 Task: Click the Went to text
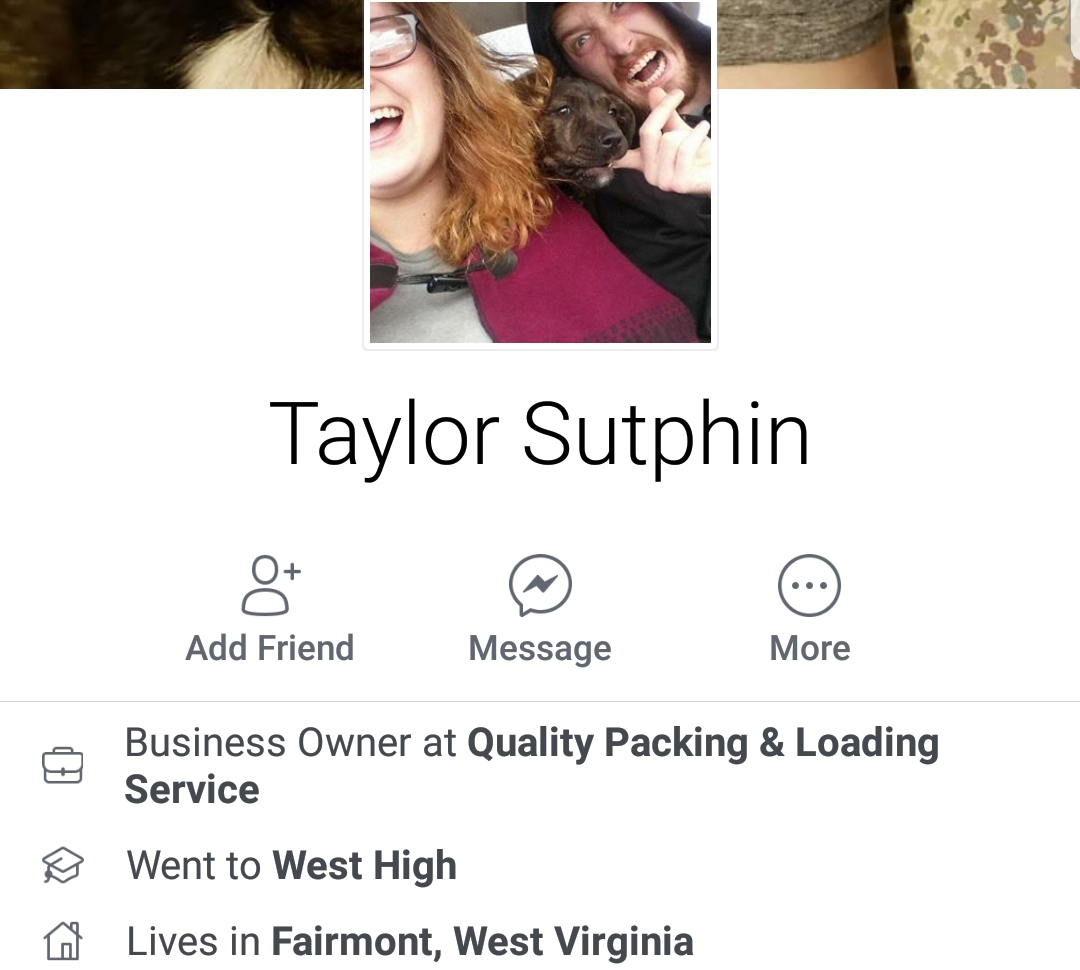coord(194,865)
